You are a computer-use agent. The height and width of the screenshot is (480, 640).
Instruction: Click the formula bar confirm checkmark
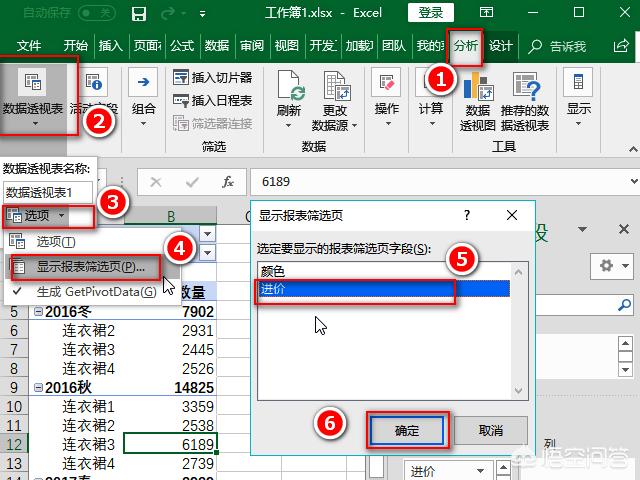[192, 182]
